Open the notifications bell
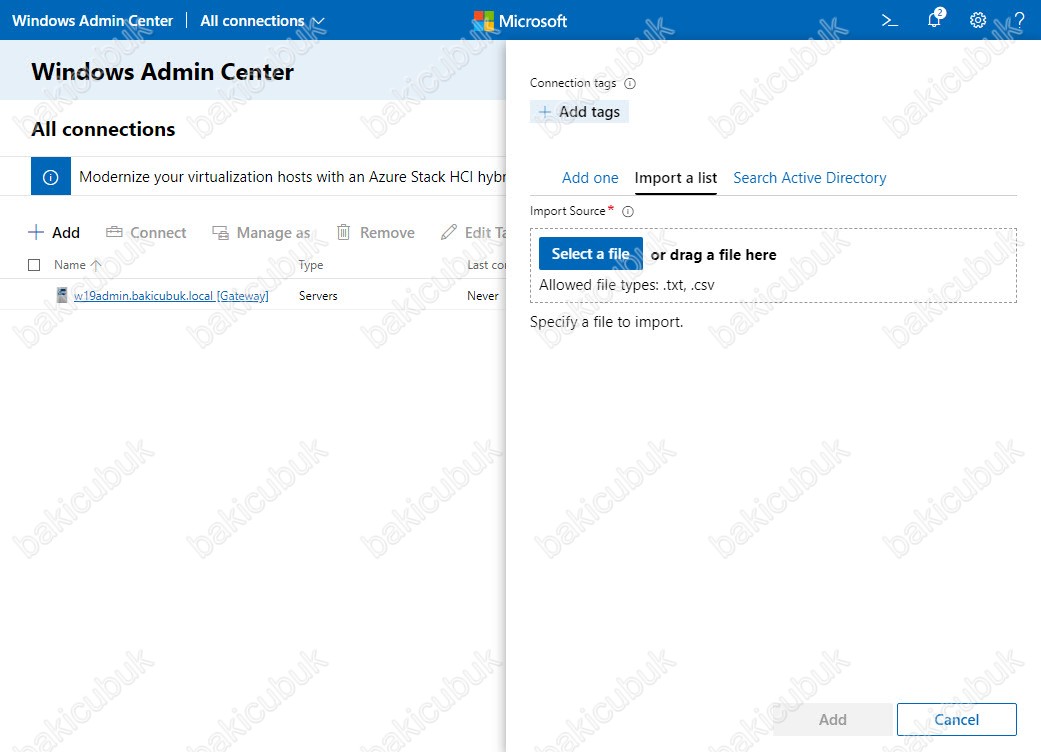 (935, 19)
